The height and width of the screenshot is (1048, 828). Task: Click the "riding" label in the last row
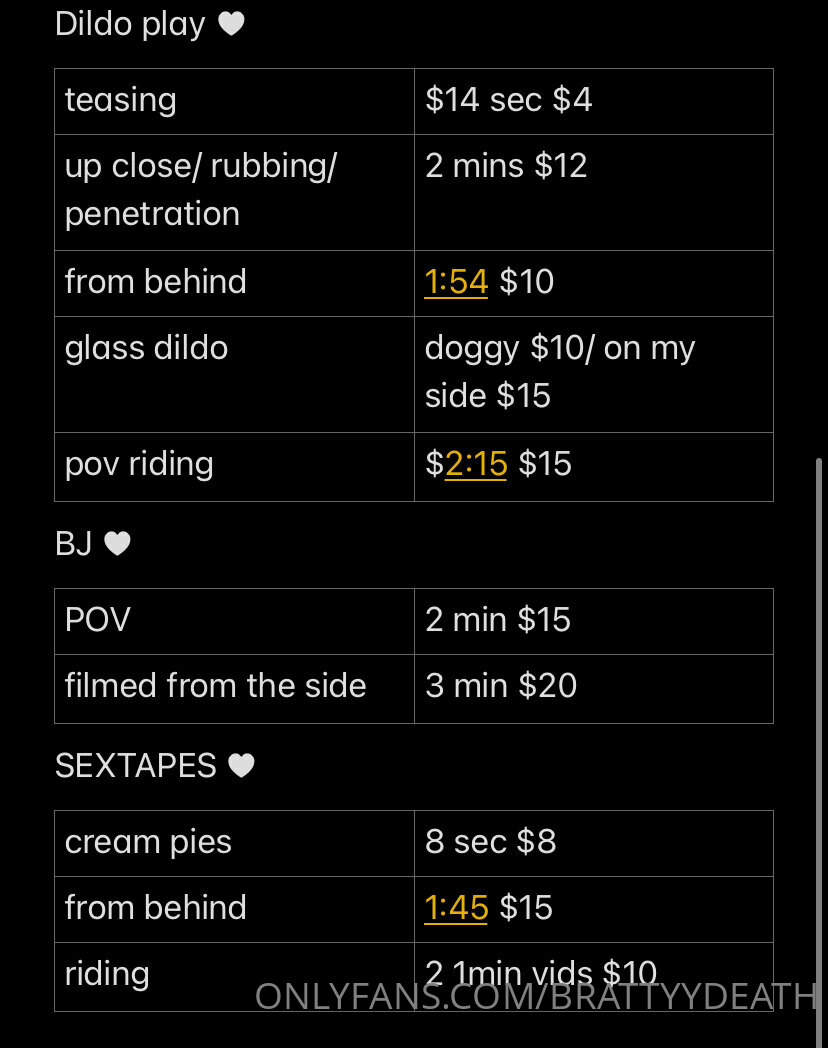click(x=107, y=974)
